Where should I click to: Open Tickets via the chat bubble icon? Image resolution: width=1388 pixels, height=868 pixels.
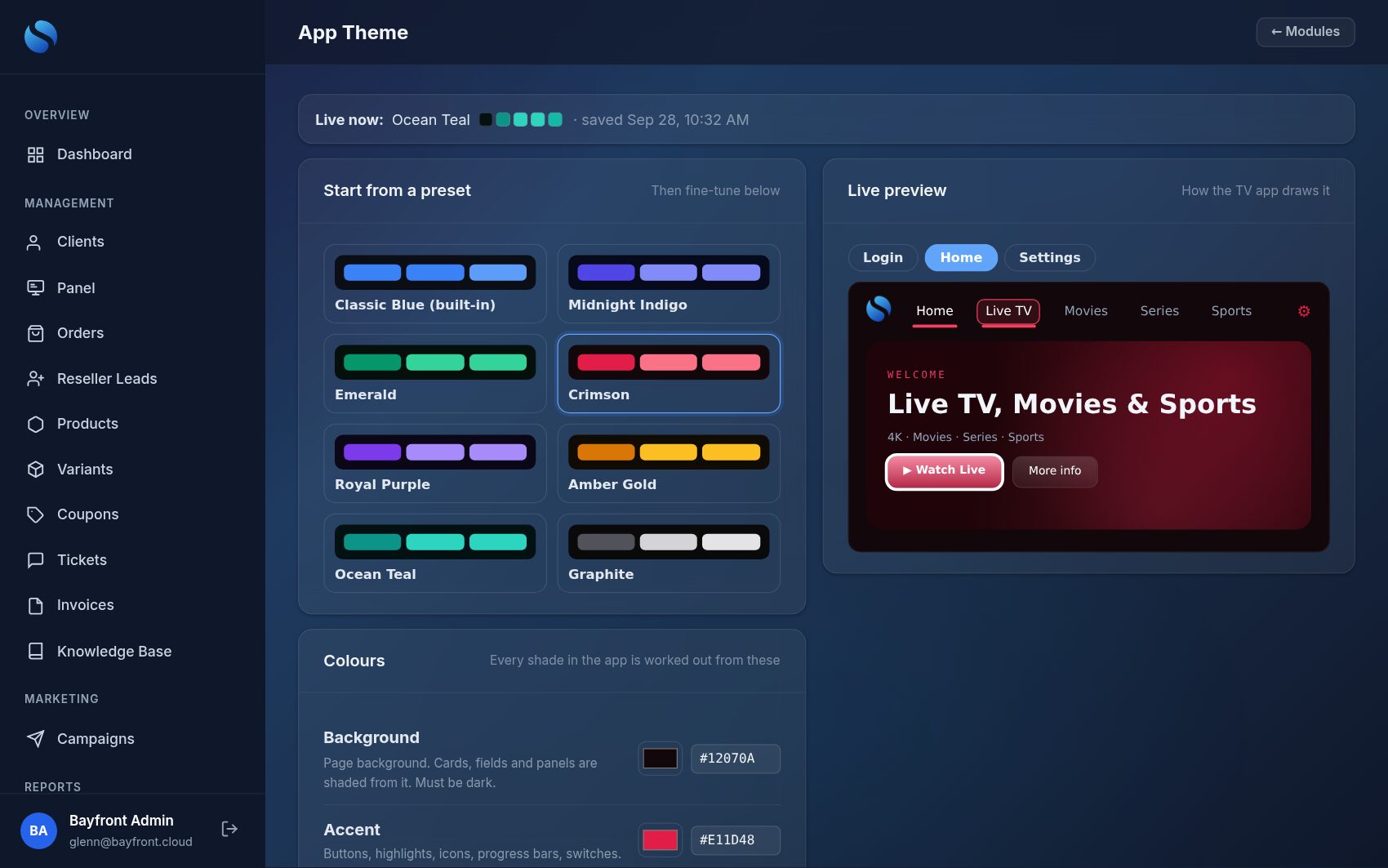(35, 560)
